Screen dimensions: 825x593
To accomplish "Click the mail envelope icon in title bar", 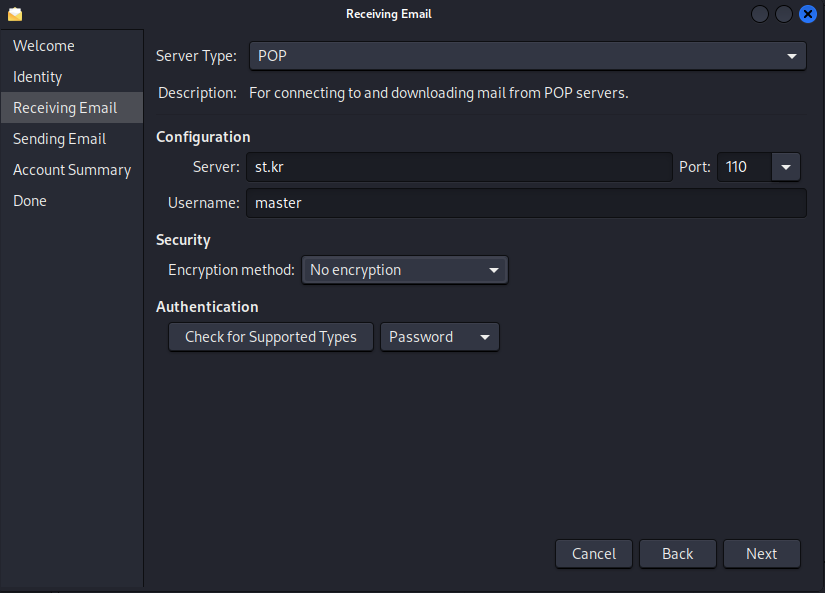I will tap(15, 14).
